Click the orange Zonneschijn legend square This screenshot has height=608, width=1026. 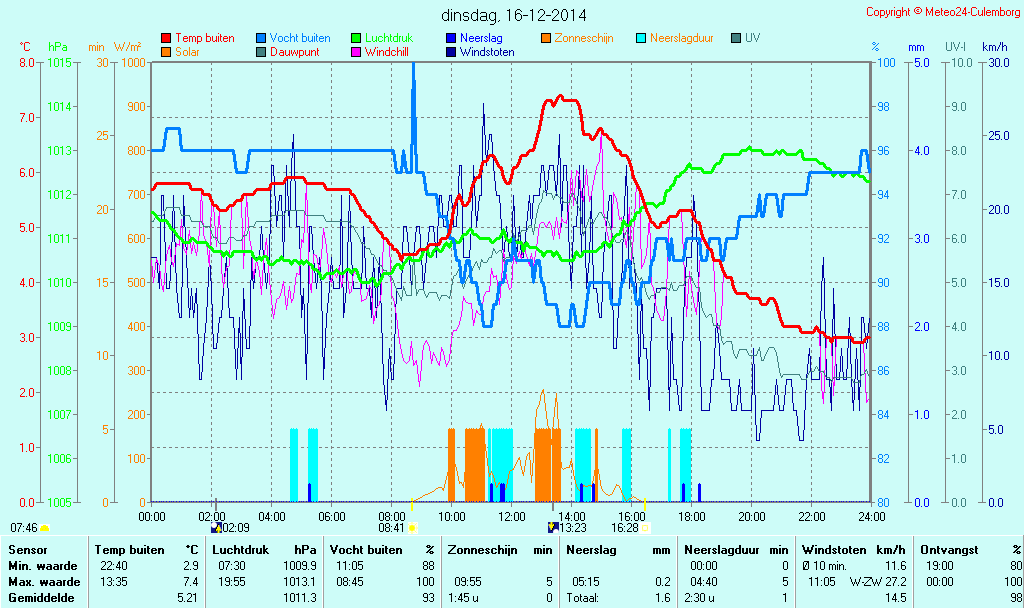point(546,38)
